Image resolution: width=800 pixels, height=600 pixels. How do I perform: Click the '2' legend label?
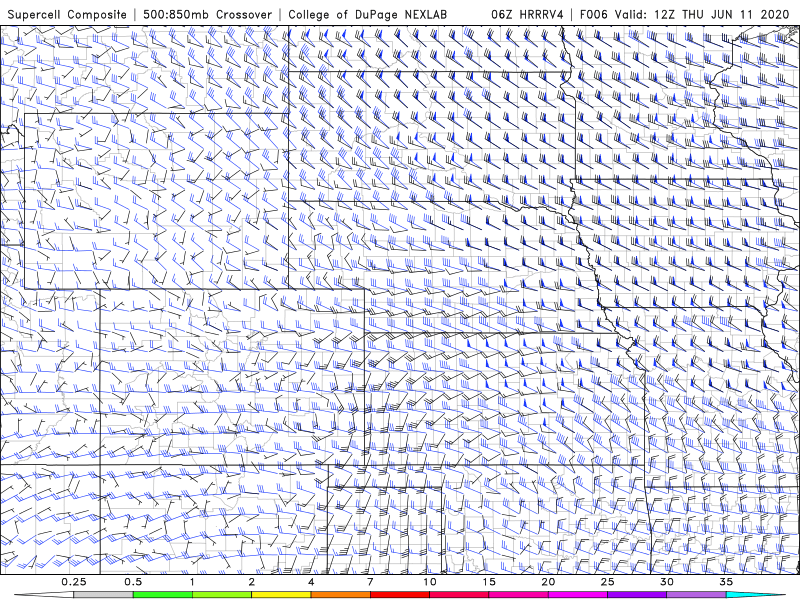(252, 582)
